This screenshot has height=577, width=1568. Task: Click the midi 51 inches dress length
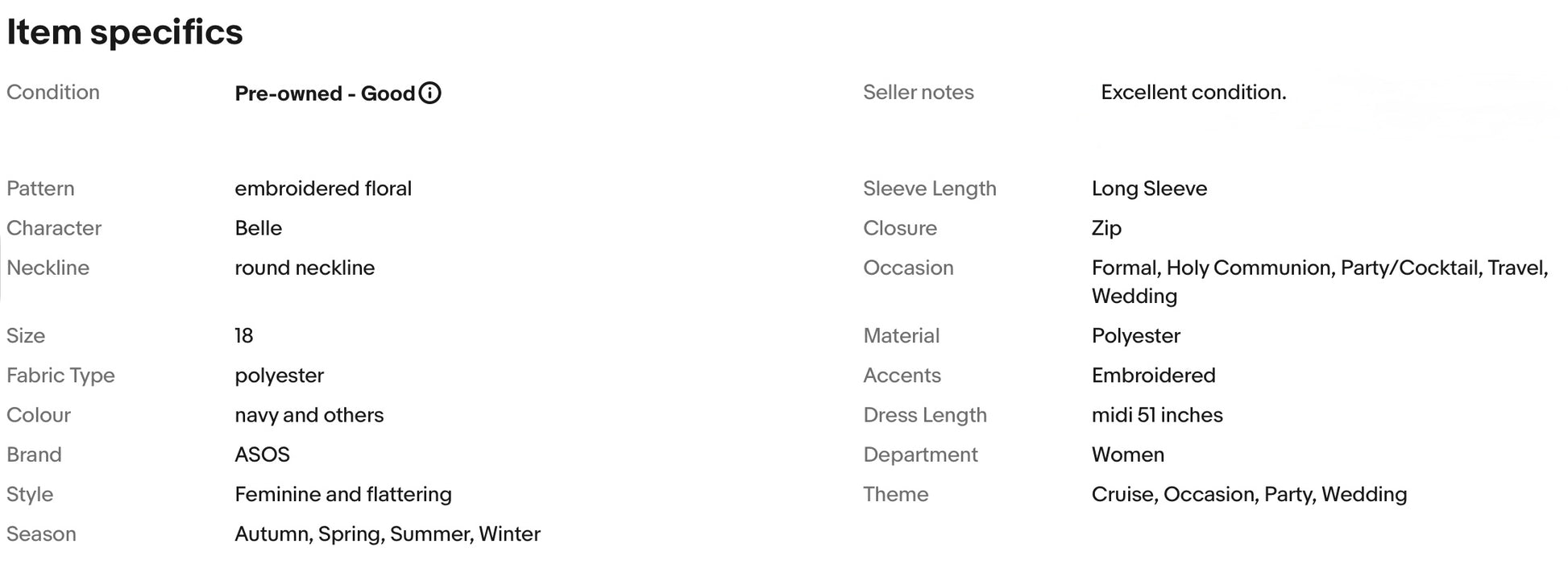(x=1156, y=415)
